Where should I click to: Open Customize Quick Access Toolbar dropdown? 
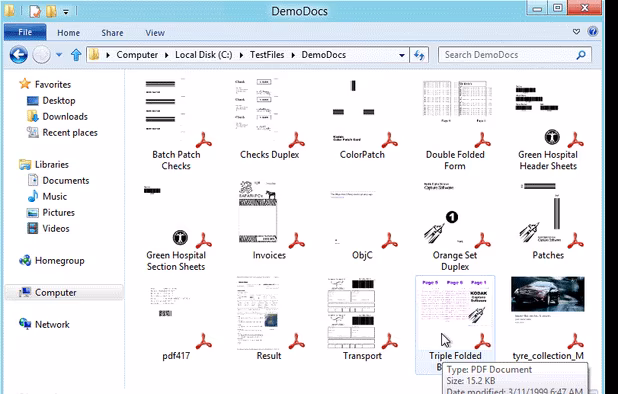point(66,12)
